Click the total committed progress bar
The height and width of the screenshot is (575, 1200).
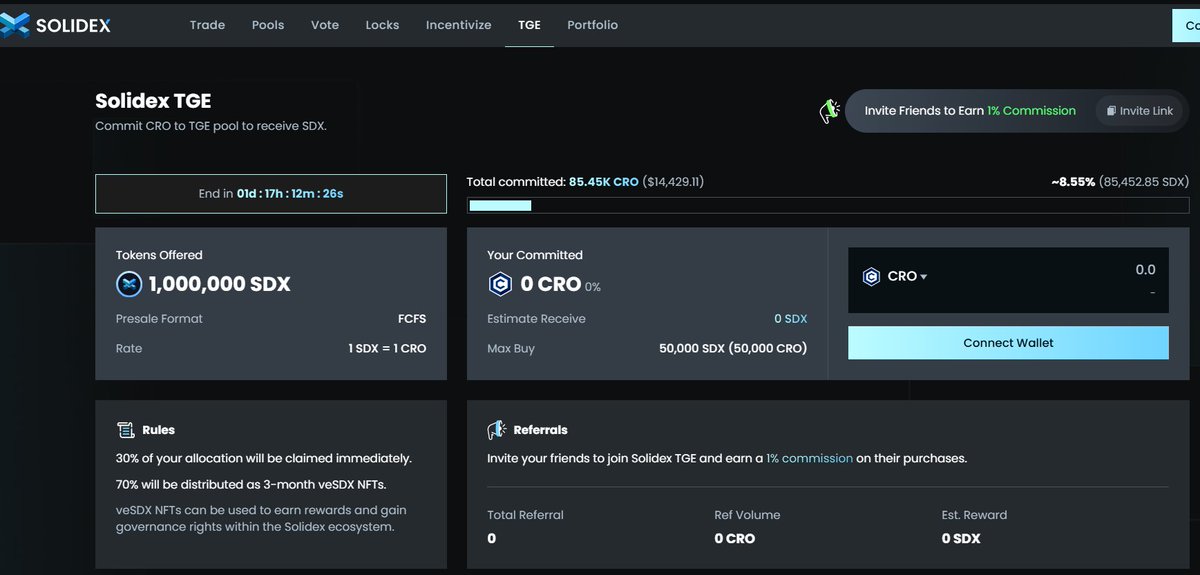pyautogui.click(x=828, y=206)
